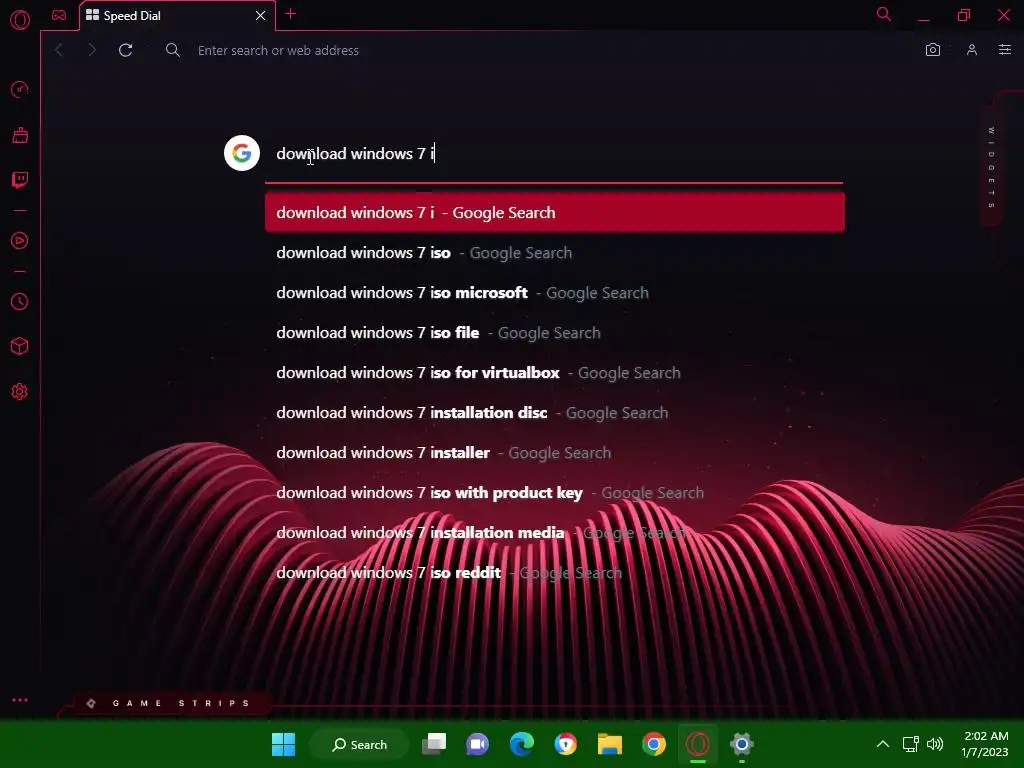Open the Windows Start menu
This screenshot has width=1024, height=768.
283,744
